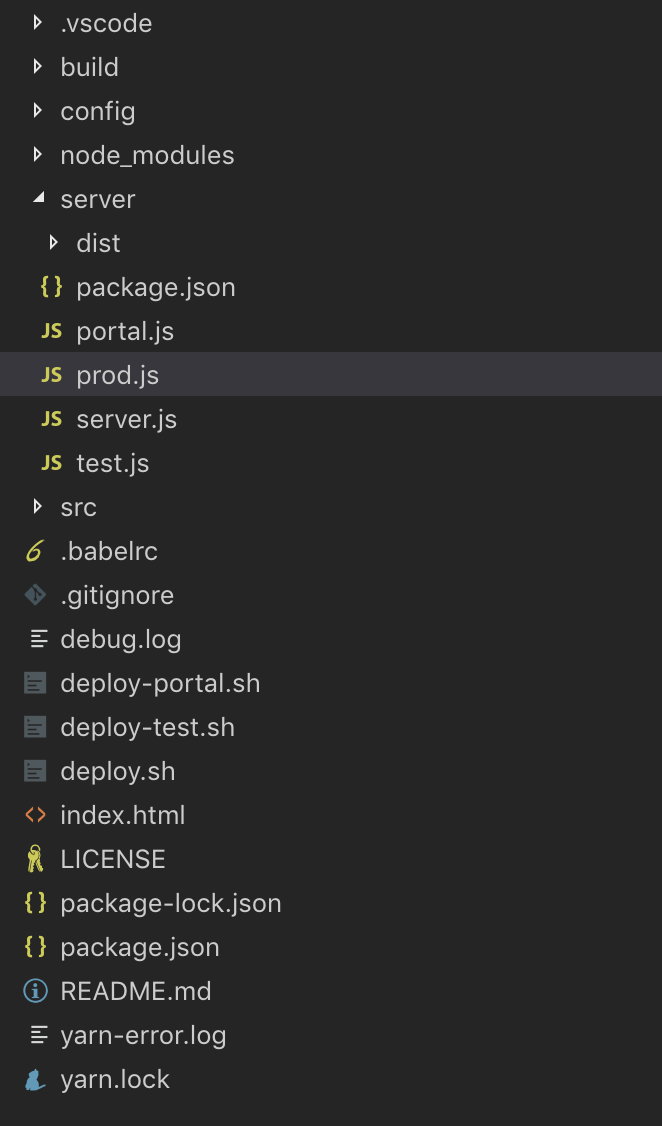Open server.js file
Image resolution: width=662 pixels, height=1126 pixels.
[x=126, y=419]
